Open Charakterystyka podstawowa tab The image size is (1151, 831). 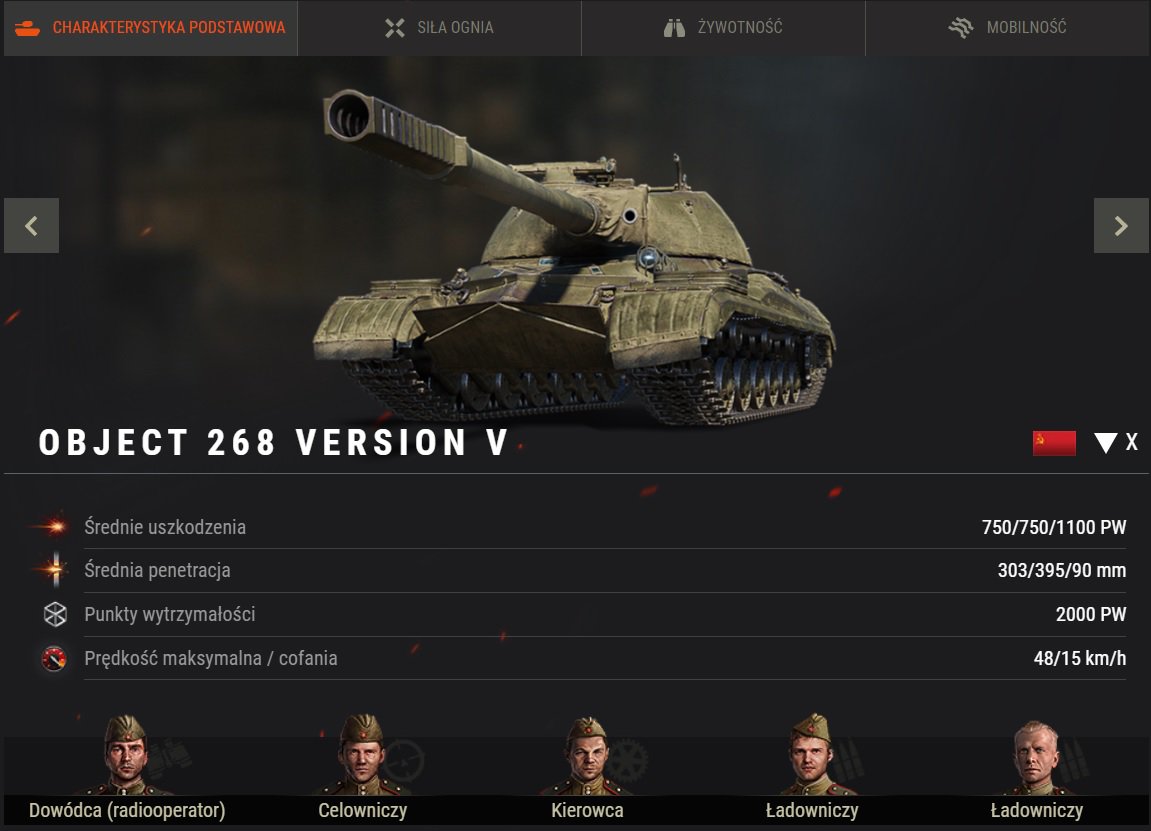[150, 28]
